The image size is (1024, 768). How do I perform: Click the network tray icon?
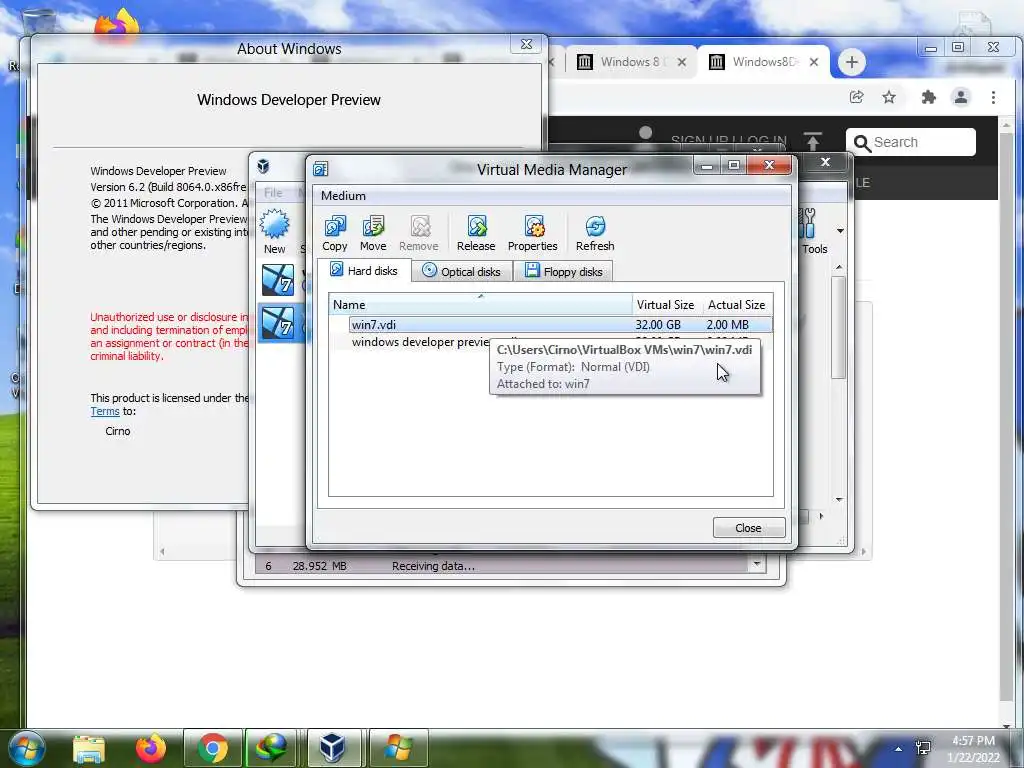[923, 748]
